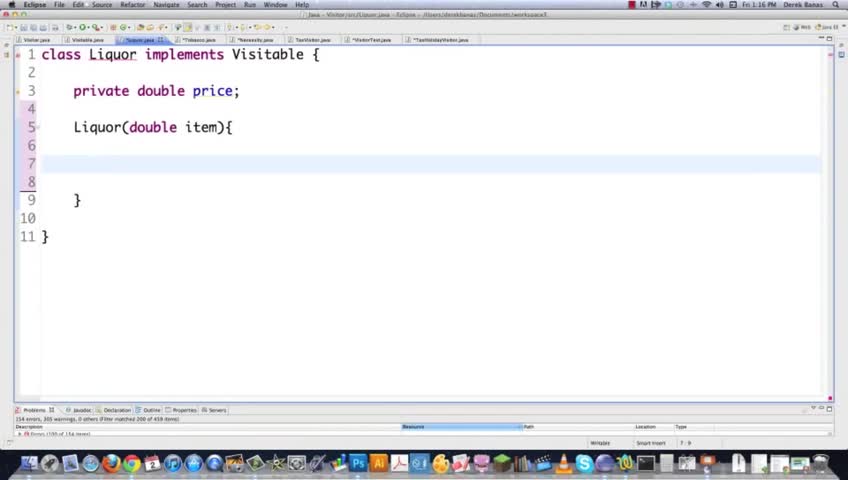Image resolution: width=848 pixels, height=480 pixels.
Task: Switch to the Properties view tab
Action: click(x=181, y=410)
